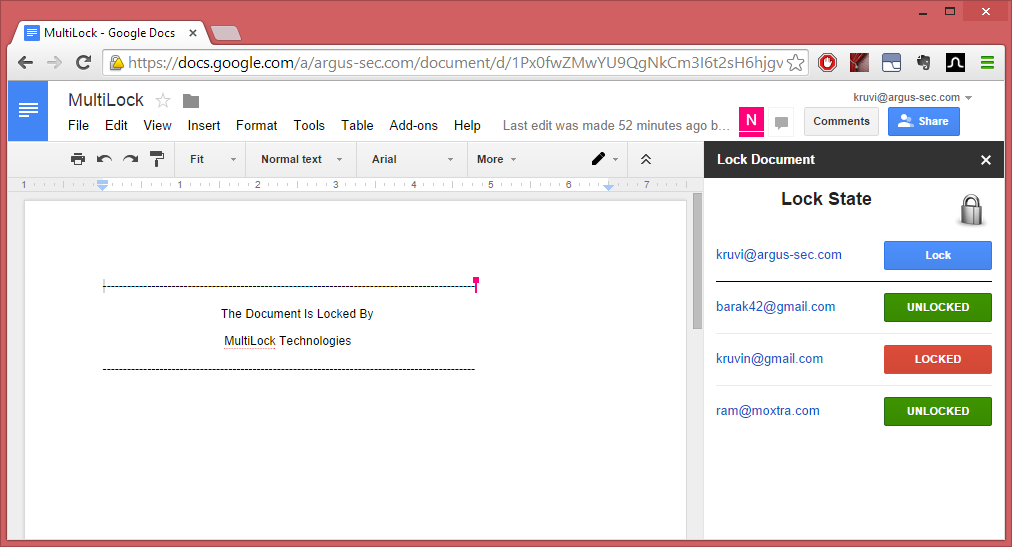The image size is (1012, 547).
Task: Open the Format menu
Action: (x=256, y=126)
